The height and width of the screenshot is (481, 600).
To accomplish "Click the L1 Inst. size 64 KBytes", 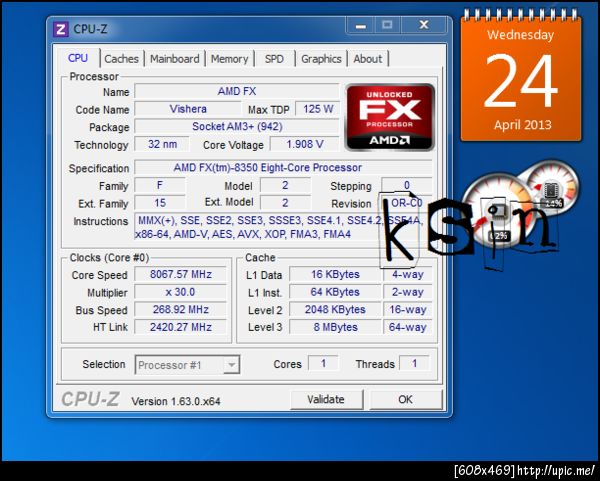I will (335, 292).
